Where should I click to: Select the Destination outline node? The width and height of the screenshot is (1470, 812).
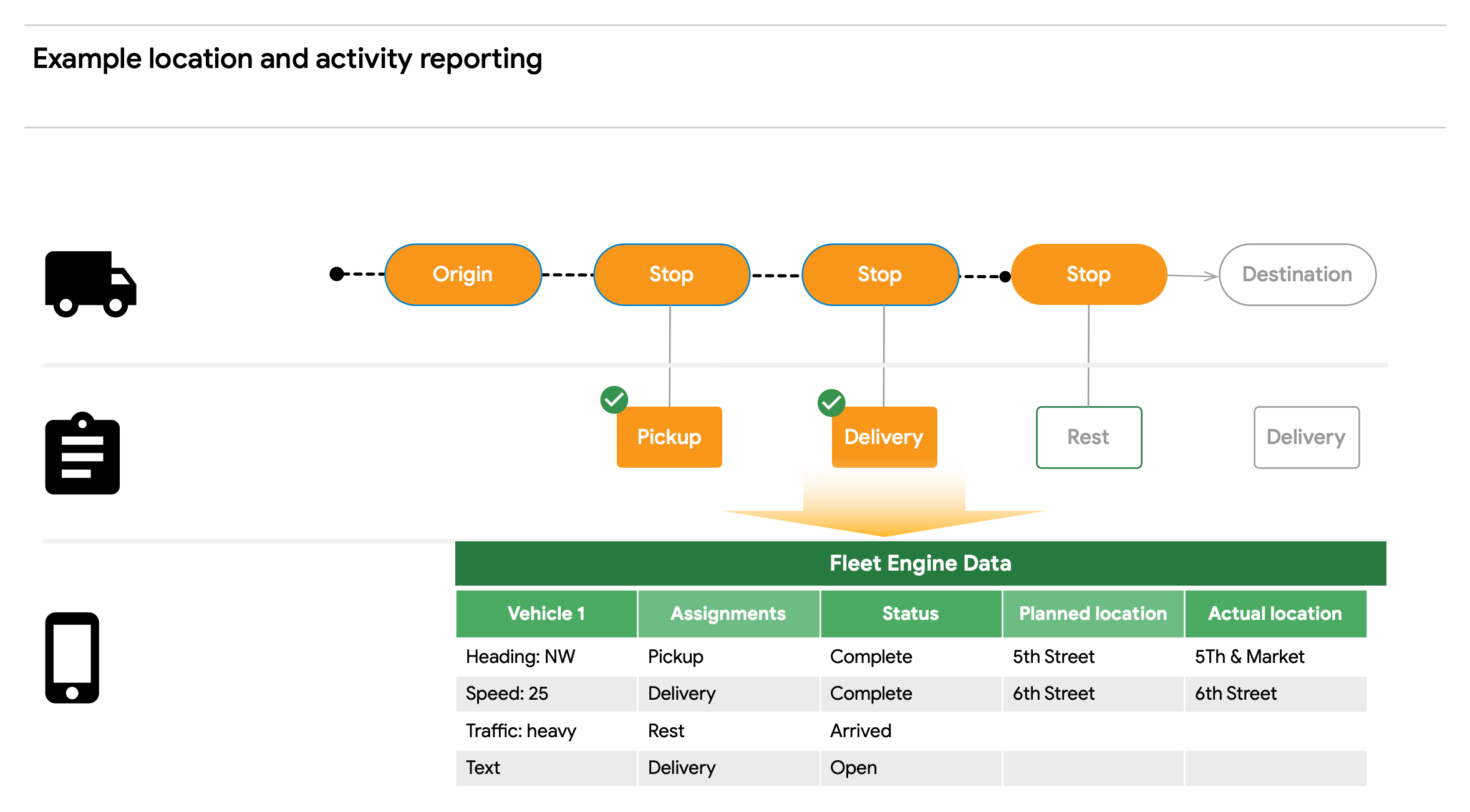(x=1297, y=274)
